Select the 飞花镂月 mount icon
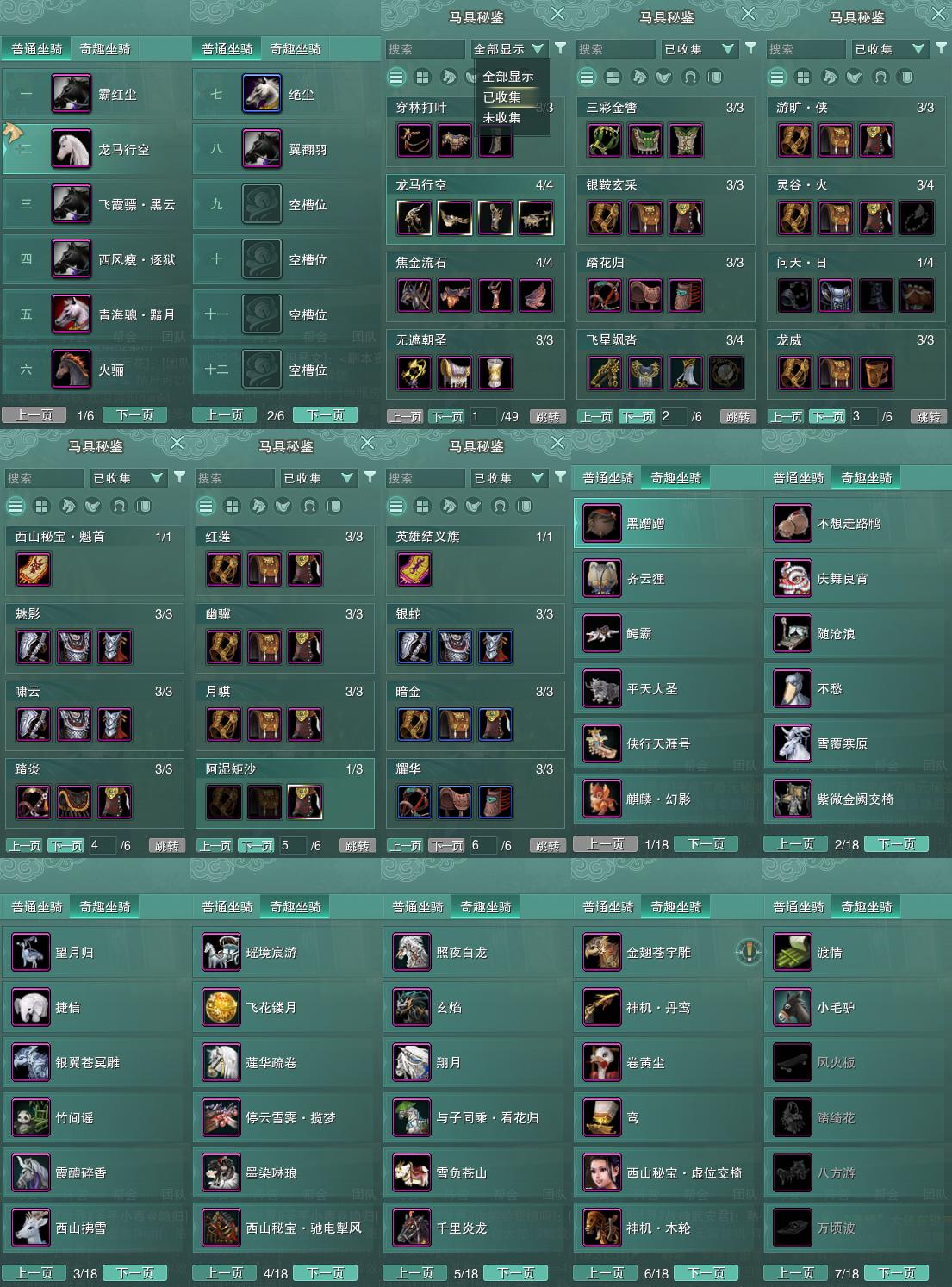This screenshot has height=1287, width=952. tap(221, 1007)
